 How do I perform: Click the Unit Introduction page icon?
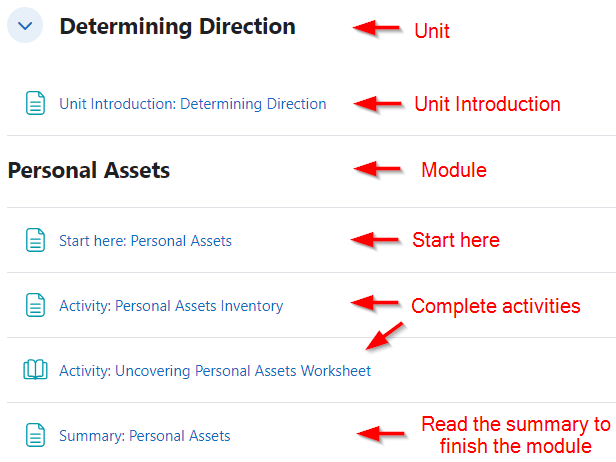click(35, 103)
